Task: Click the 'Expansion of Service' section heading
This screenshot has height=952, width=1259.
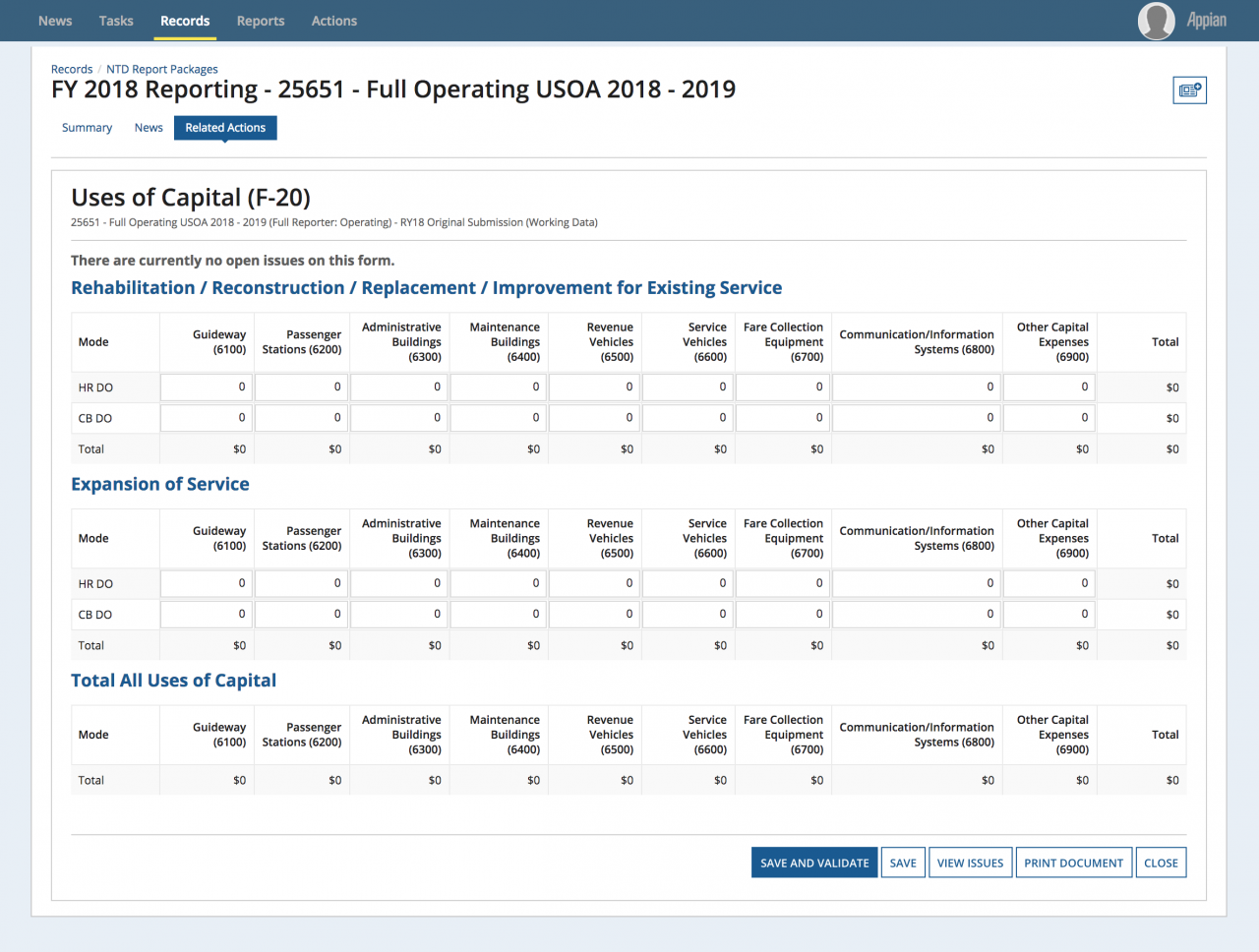Action: 160,484
